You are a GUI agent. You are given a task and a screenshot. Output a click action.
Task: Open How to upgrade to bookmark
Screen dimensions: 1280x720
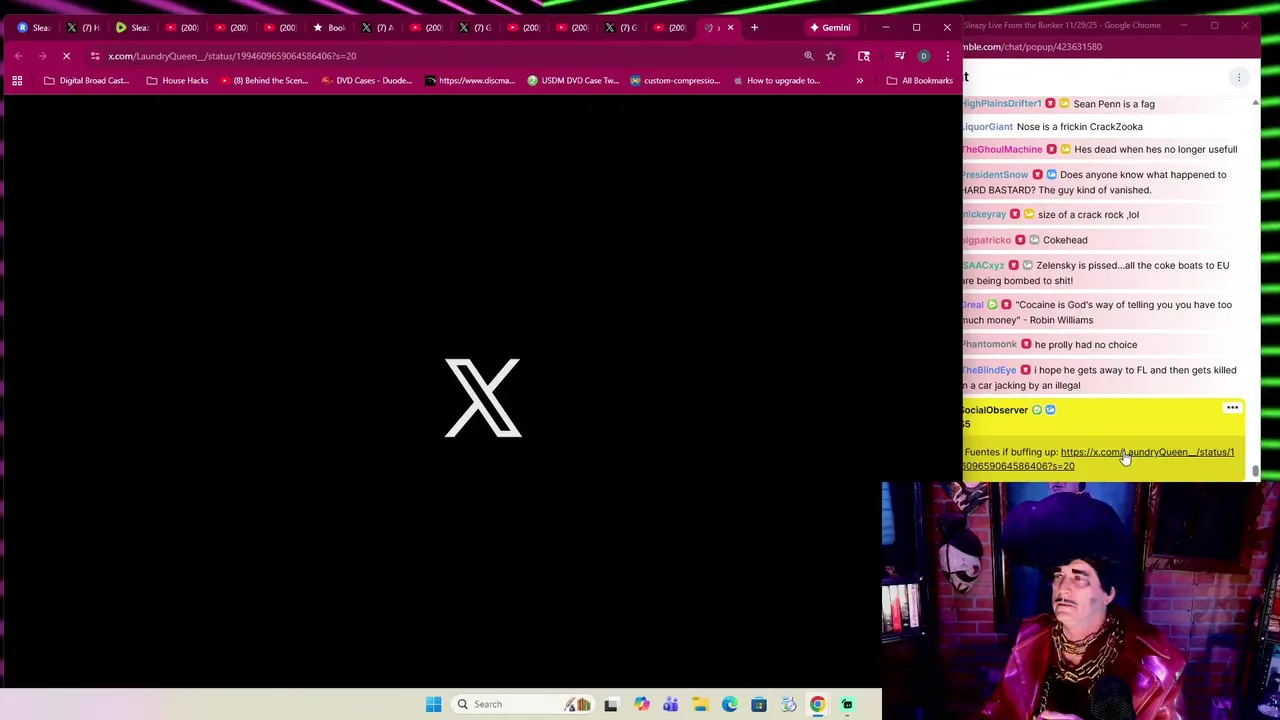(776, 80)
